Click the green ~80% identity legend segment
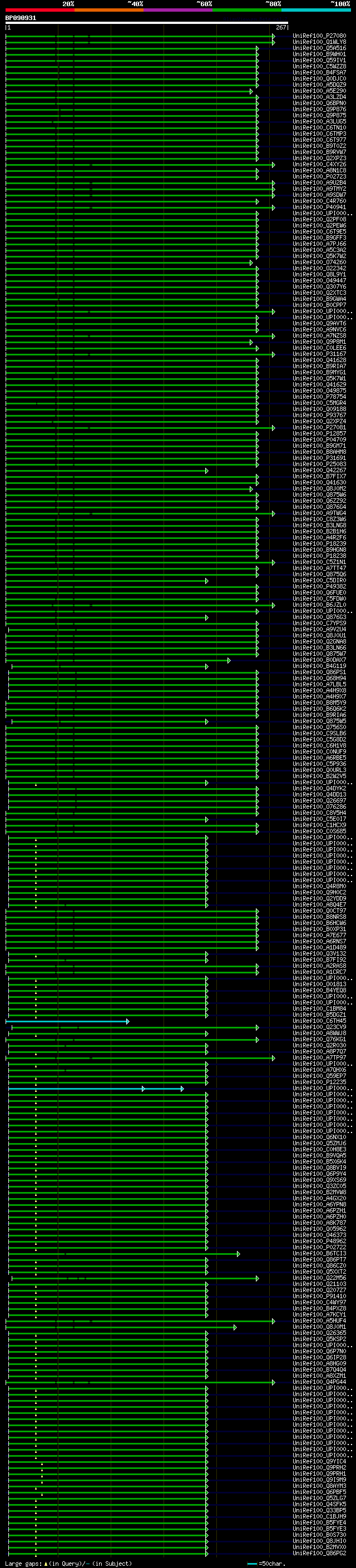The width and height of the screenshot is (356, 1568). click(247, 10)
